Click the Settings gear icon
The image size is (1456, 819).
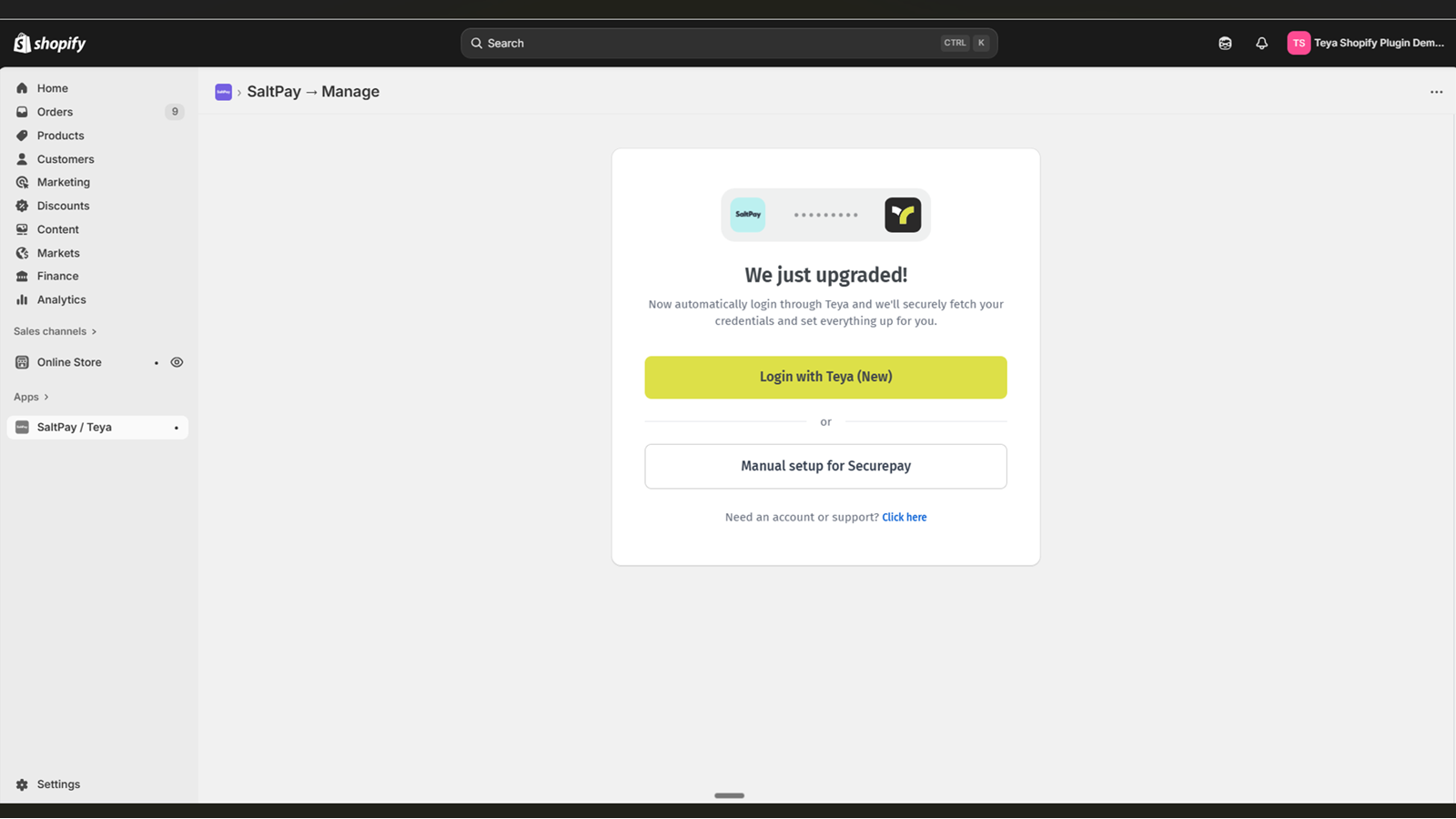click(x=22, y=784)
